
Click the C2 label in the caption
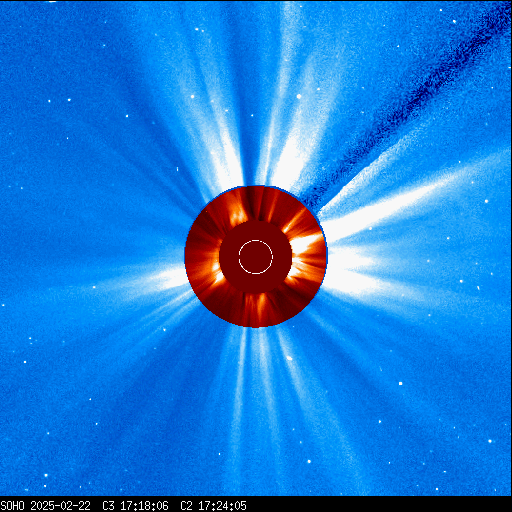(186, 506)
